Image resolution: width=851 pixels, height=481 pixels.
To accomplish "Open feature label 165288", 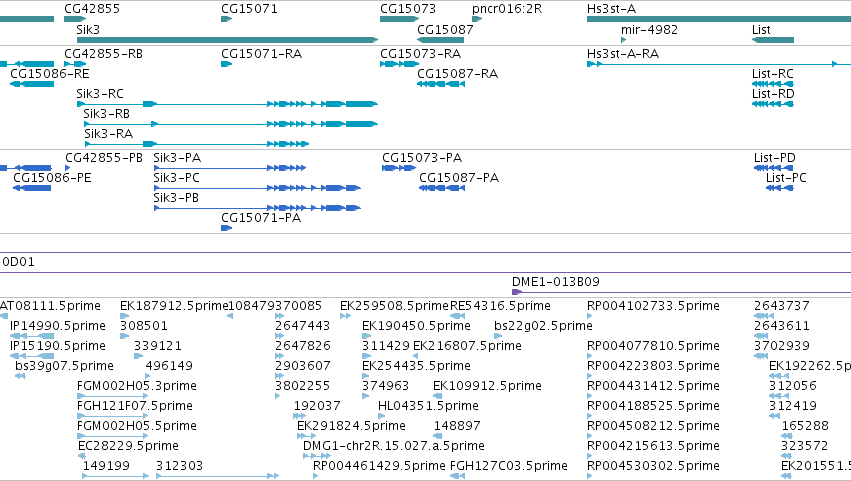I will click(x=805, y=427).
